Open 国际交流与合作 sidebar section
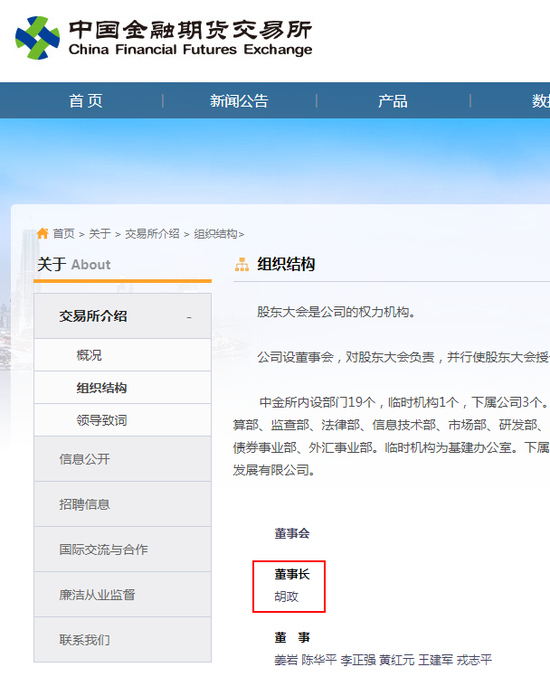The image size is (550, 686). pyautogui.click(x=123, y=550)
